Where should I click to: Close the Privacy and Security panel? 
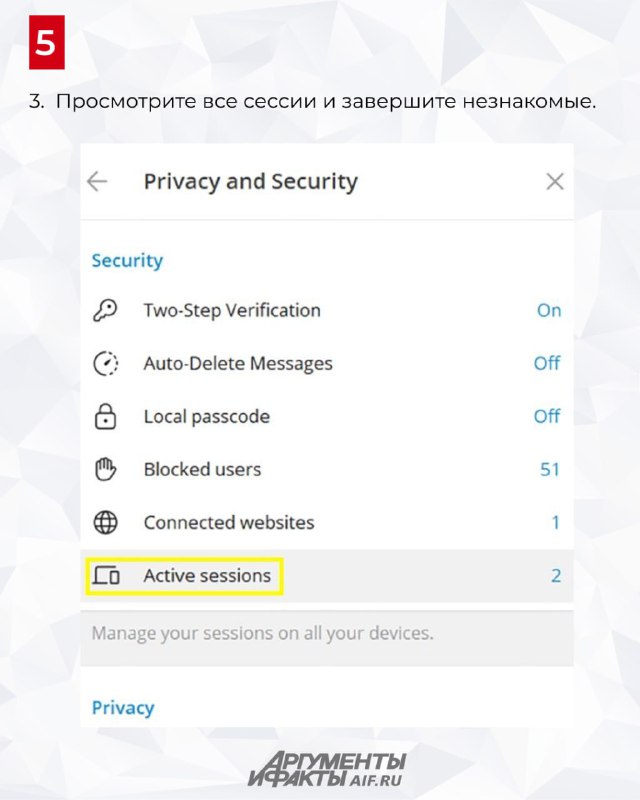click(x=555, y=181)
